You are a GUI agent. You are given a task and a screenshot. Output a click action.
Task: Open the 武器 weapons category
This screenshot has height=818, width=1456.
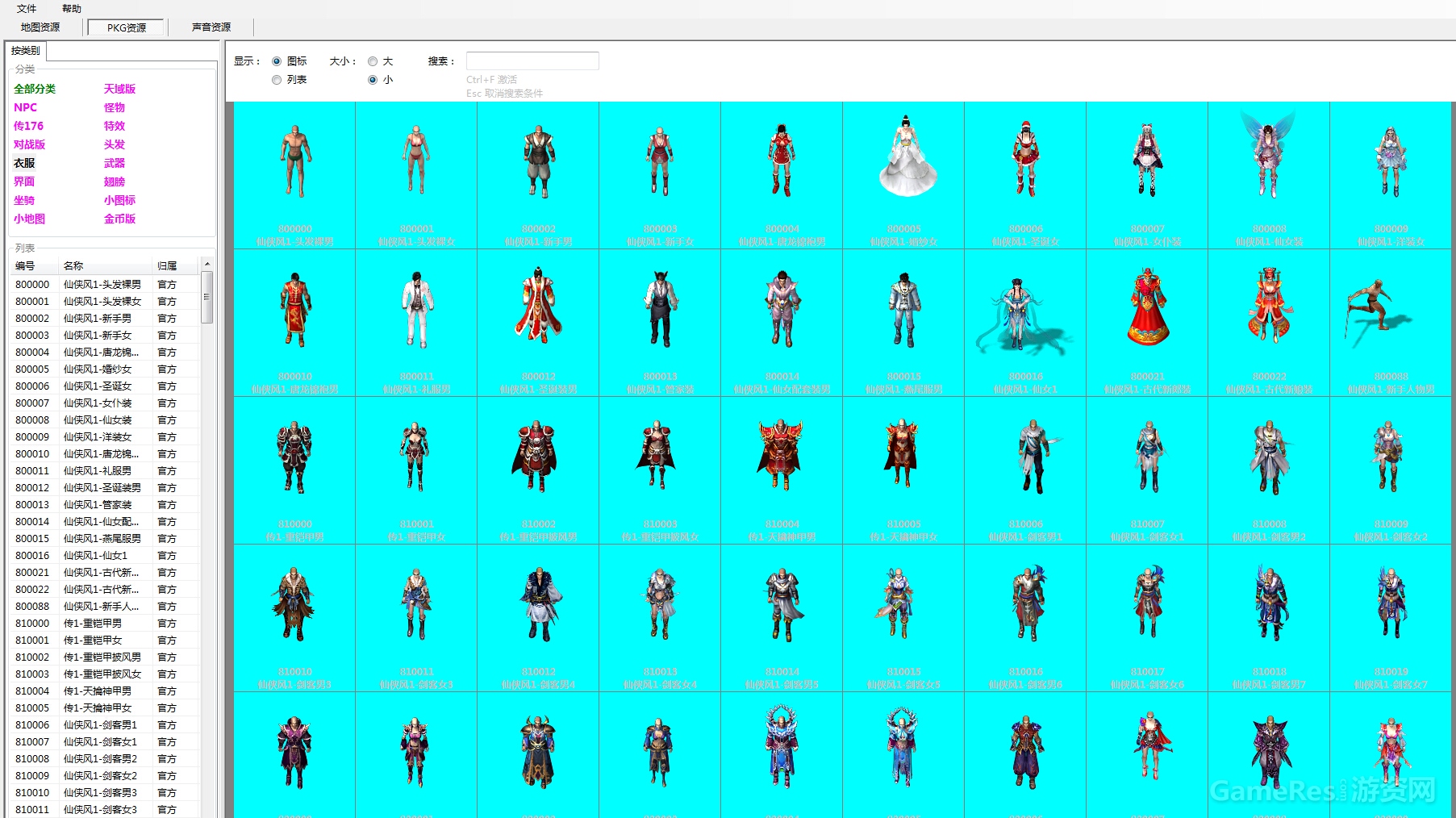115,163
